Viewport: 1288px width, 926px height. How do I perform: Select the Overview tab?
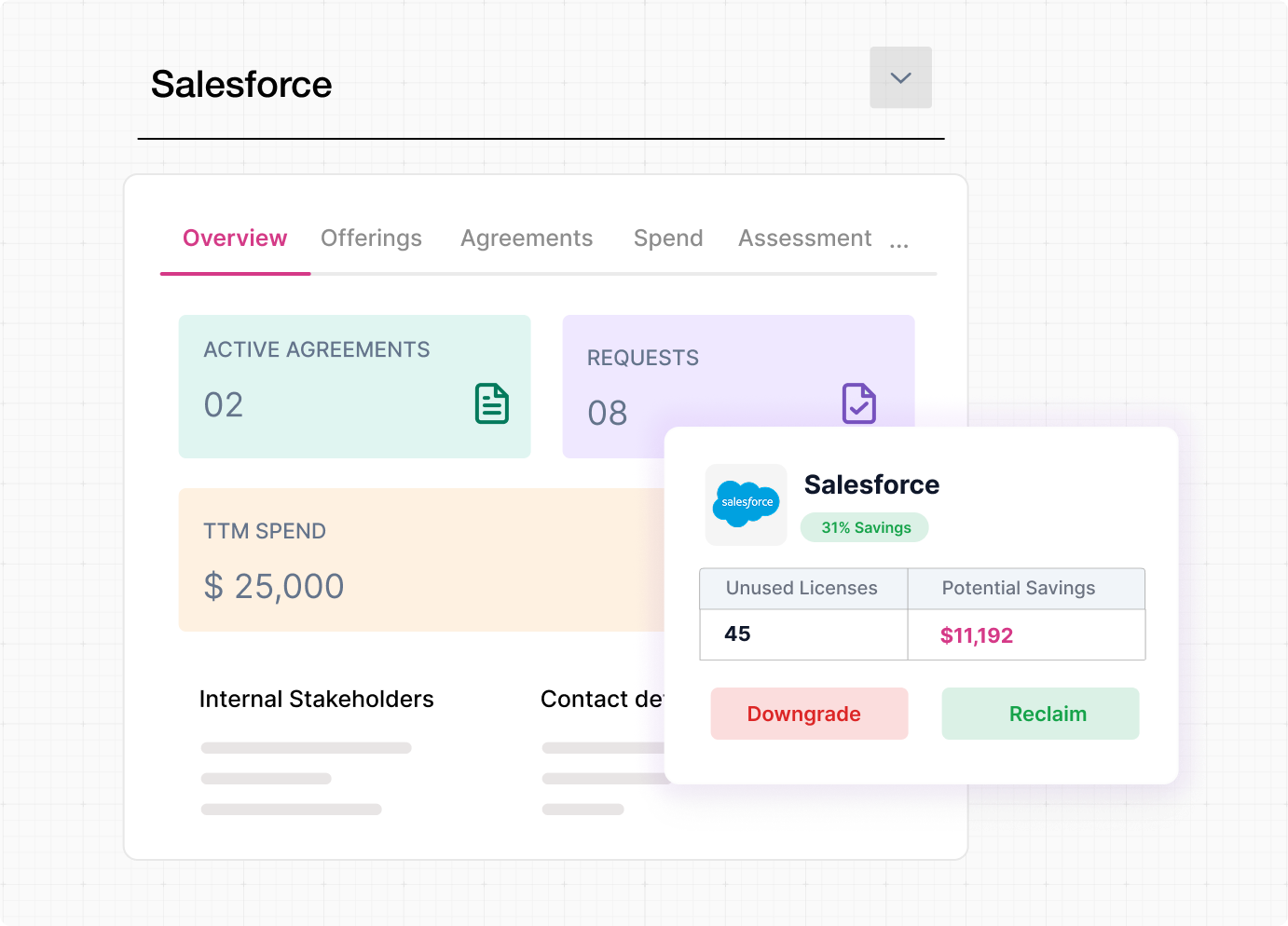click(x=235, y=238)
